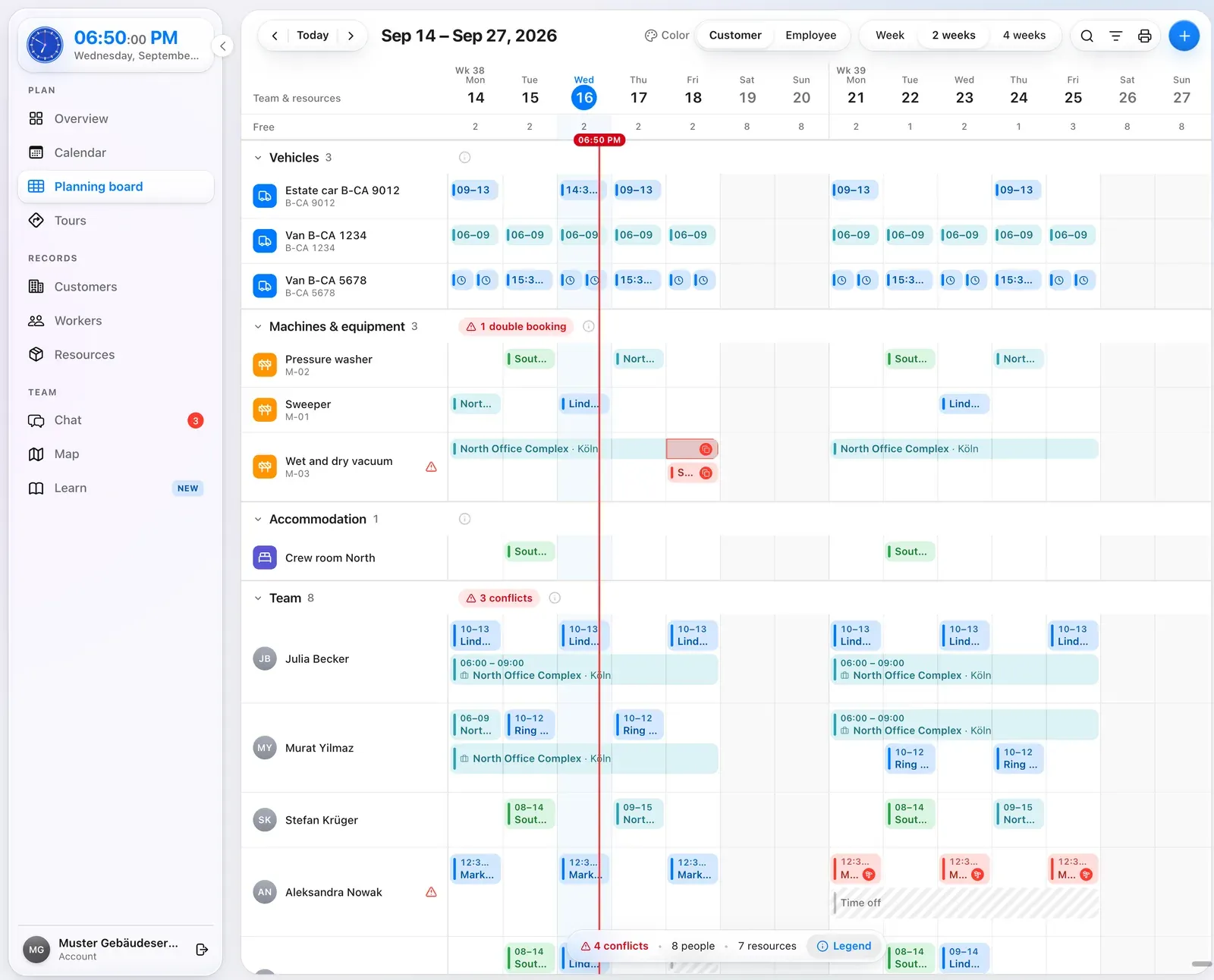Open the Legend link
Screen dimensions: 1214x980
[844, 946]
